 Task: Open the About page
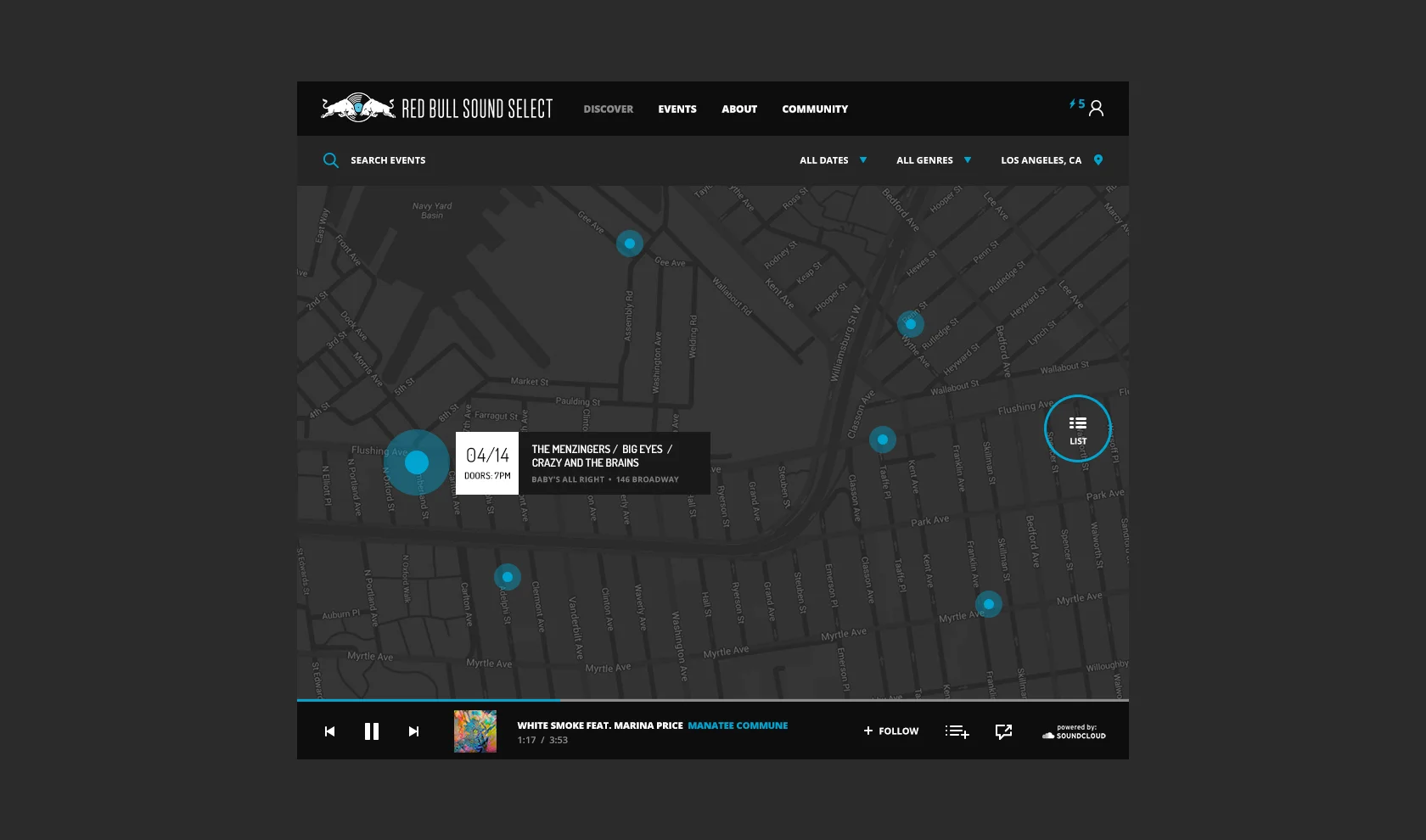pos(738,109)
